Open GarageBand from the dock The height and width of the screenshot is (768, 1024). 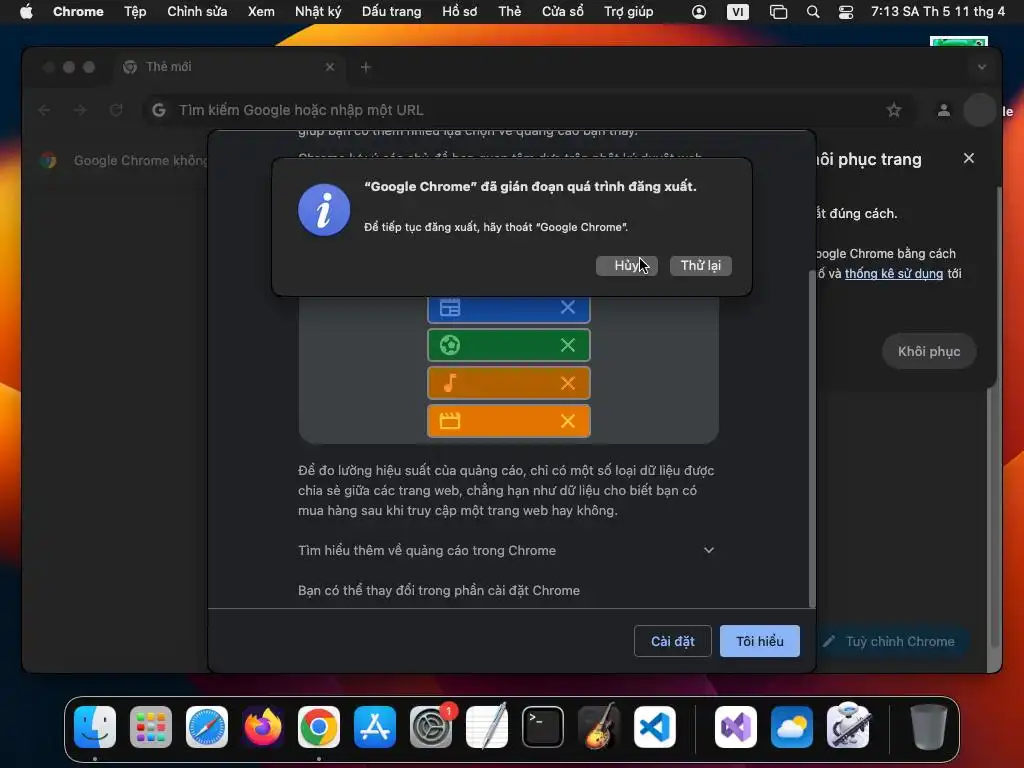pyautogui.click(x=599, y=727)
